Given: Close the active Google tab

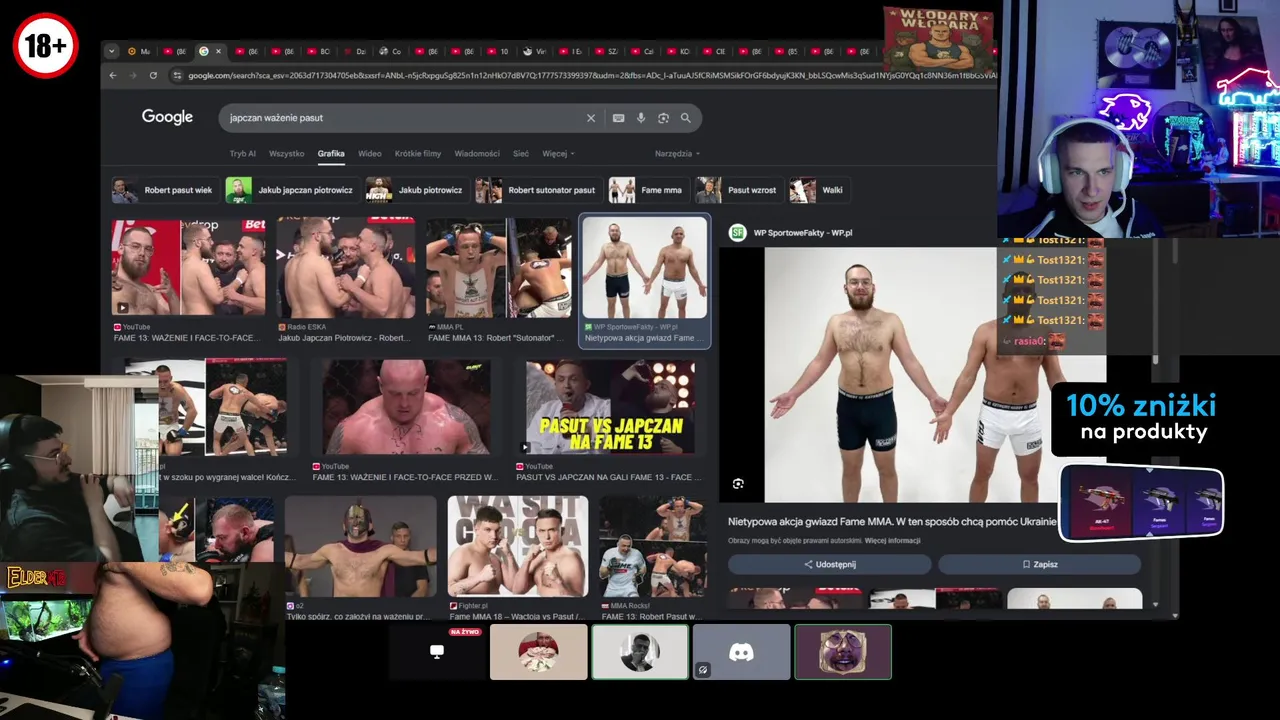Looking at the screenshot, I should [218, 51].
